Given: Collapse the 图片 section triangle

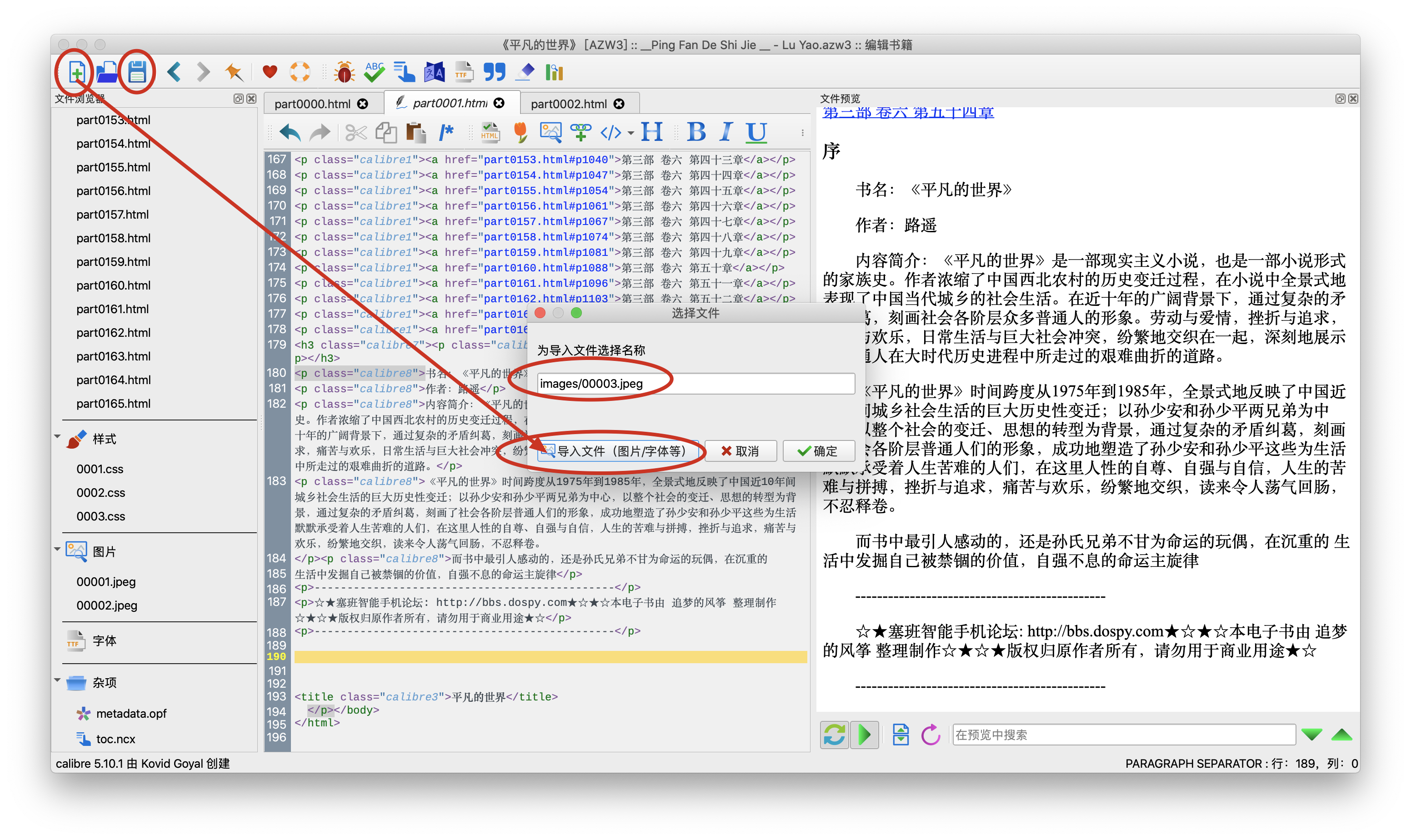Looking at the screenshot, I should click(x=58, y=549).
